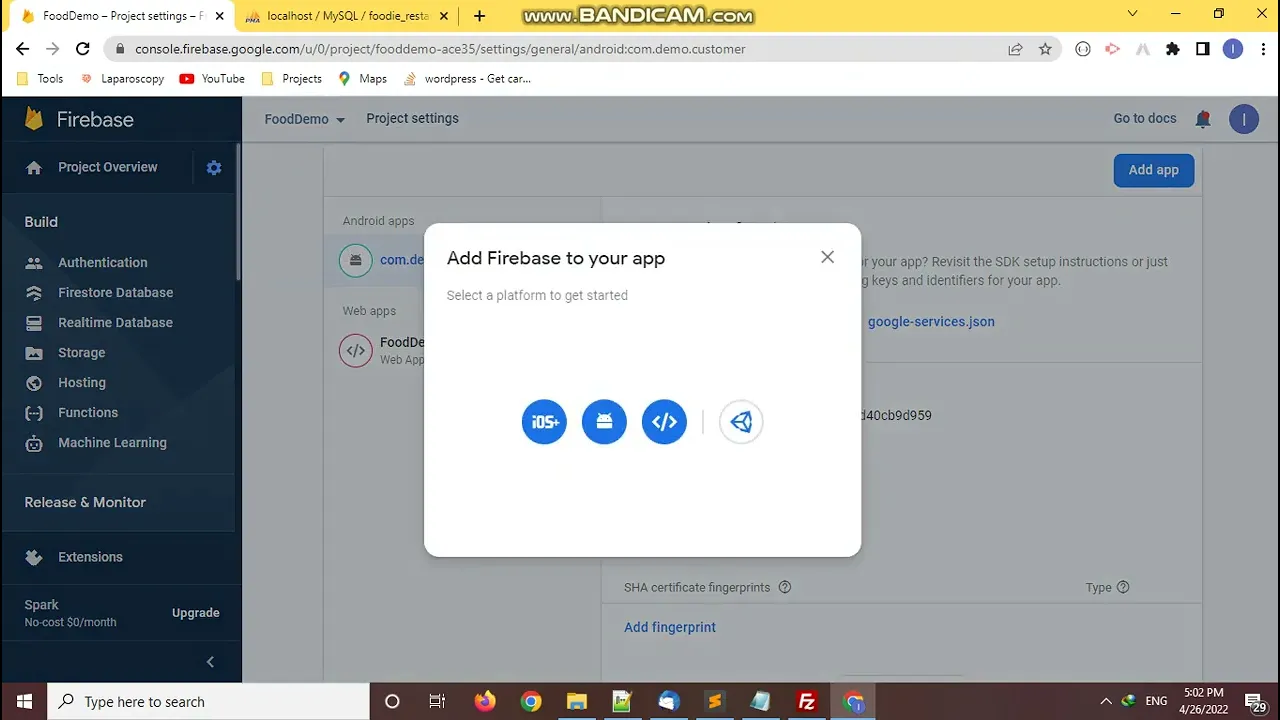Download google-services.json link
The height and width of the screenshot is (720, 1280).
coord(931,322)
